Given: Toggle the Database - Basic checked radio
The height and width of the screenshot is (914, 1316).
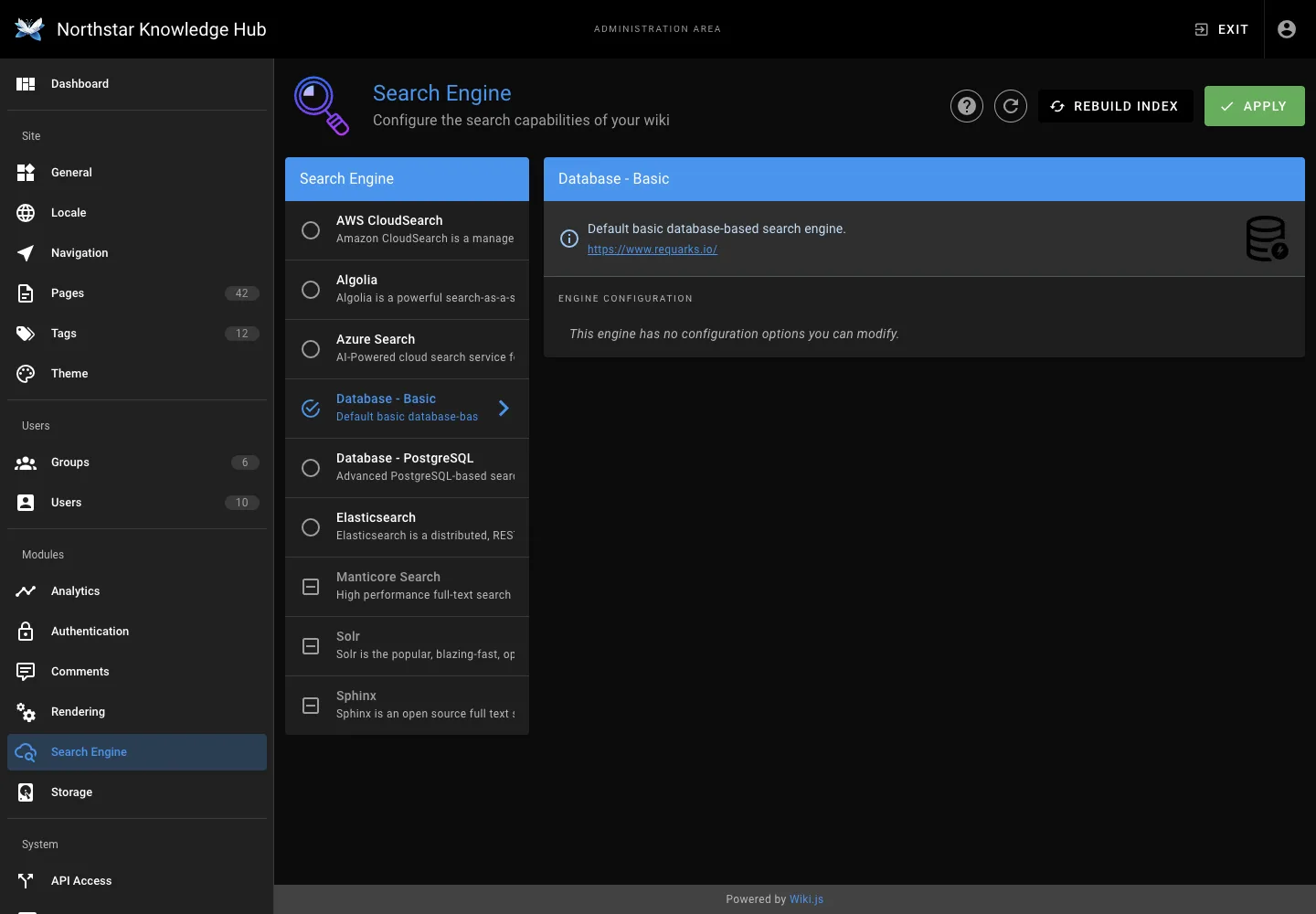Looking at the screenshot, I should pos(311,409).
